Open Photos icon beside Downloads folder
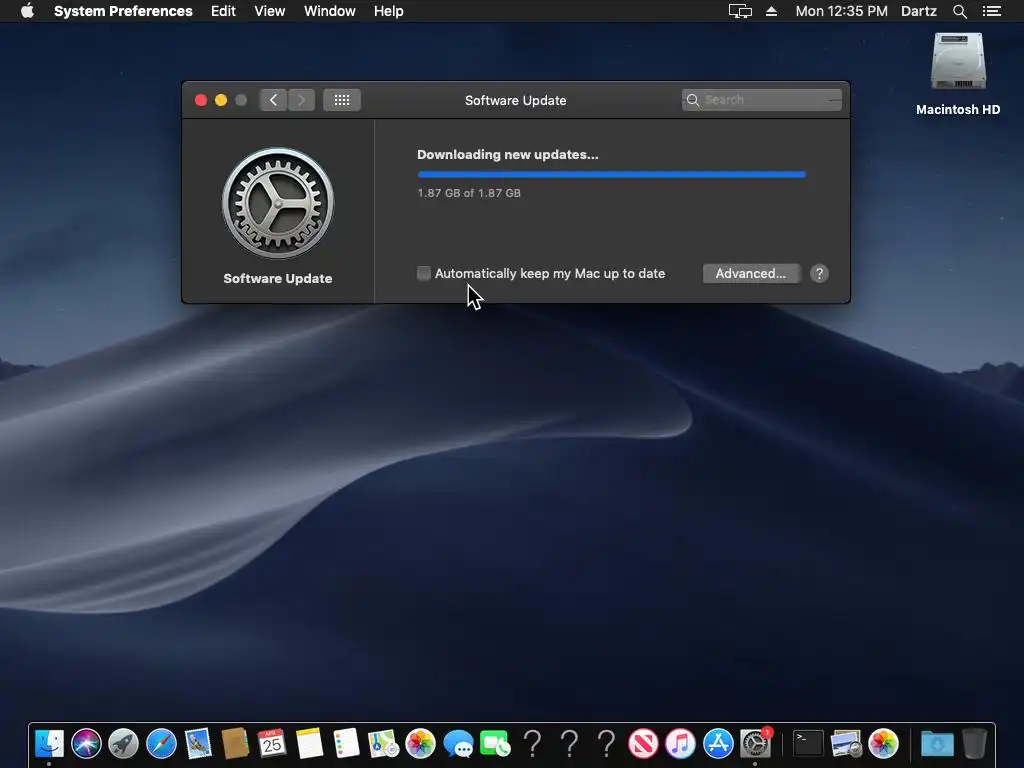Viewport: 1024px width, 768px height. pos(883,743)
